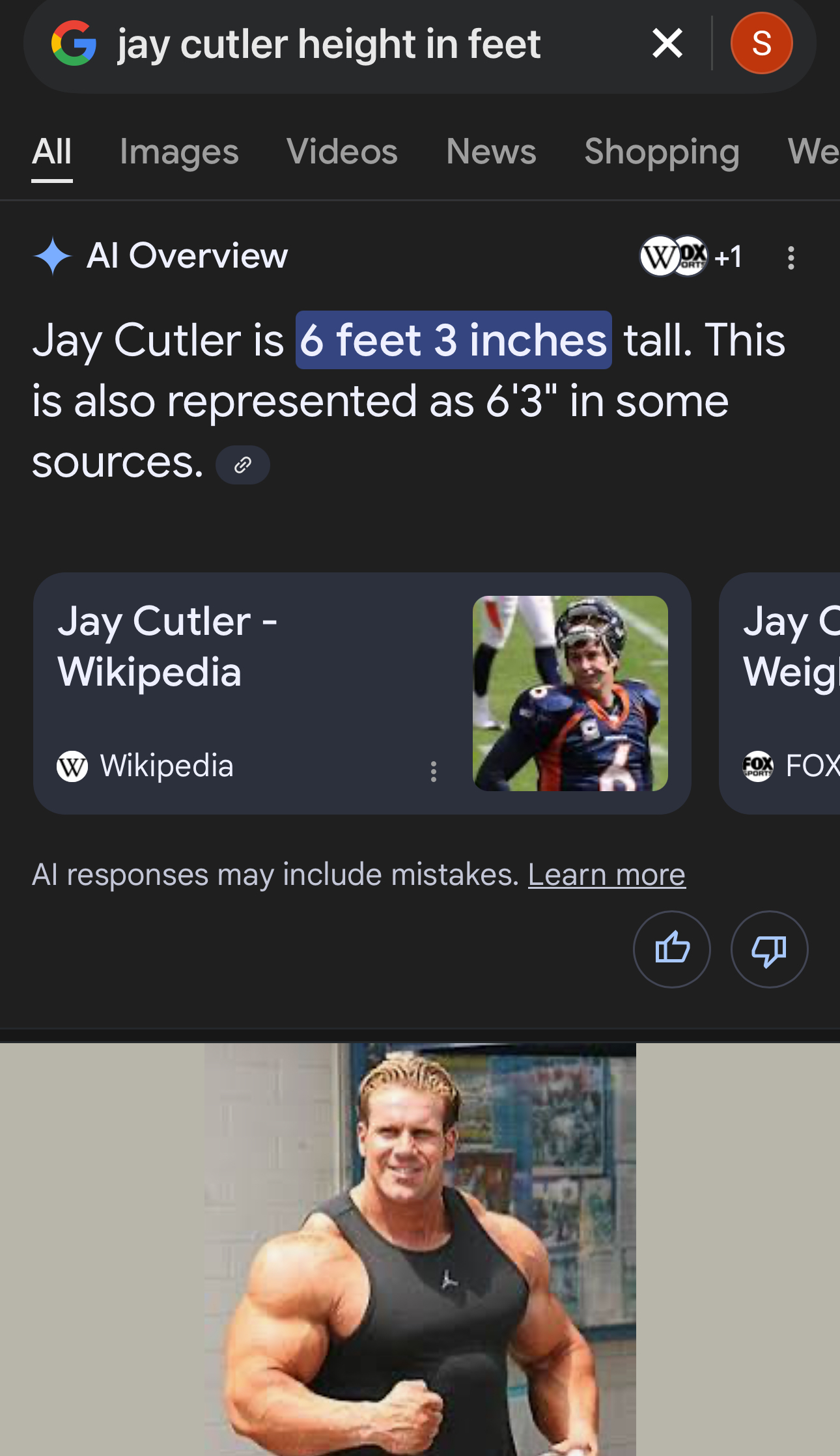This screenshot has width=840, height=1456.
Task: Open the News tab
Action: 491,152
